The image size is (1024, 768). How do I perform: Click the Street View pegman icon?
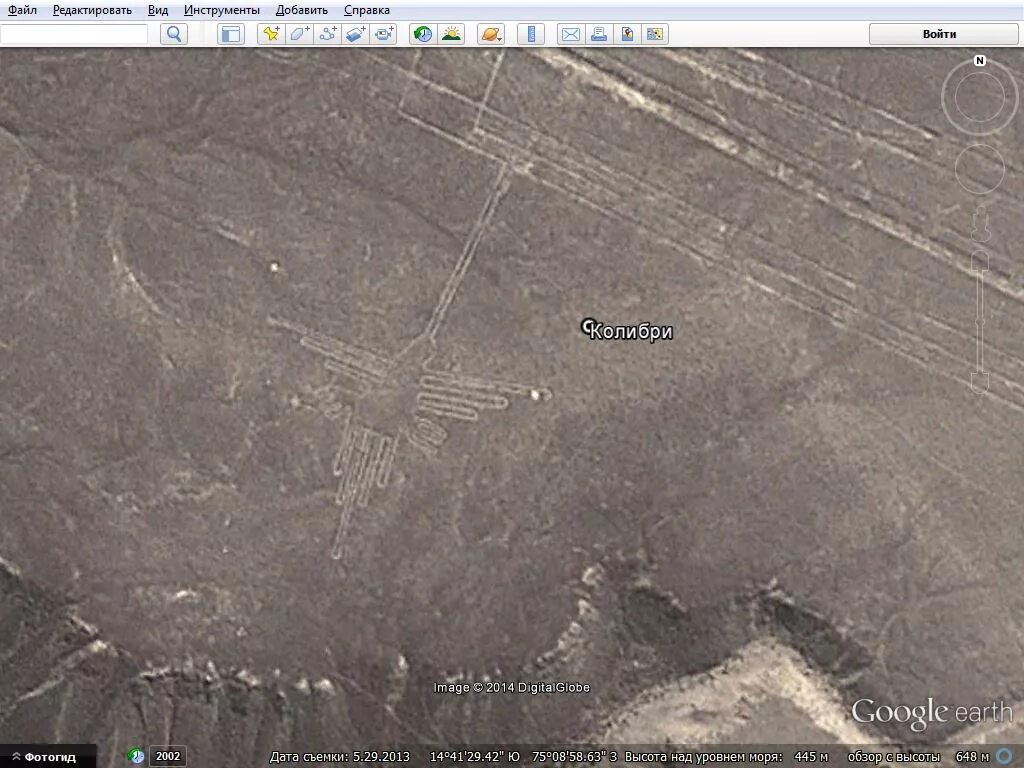pyautogui.click(x=980, y=223)
